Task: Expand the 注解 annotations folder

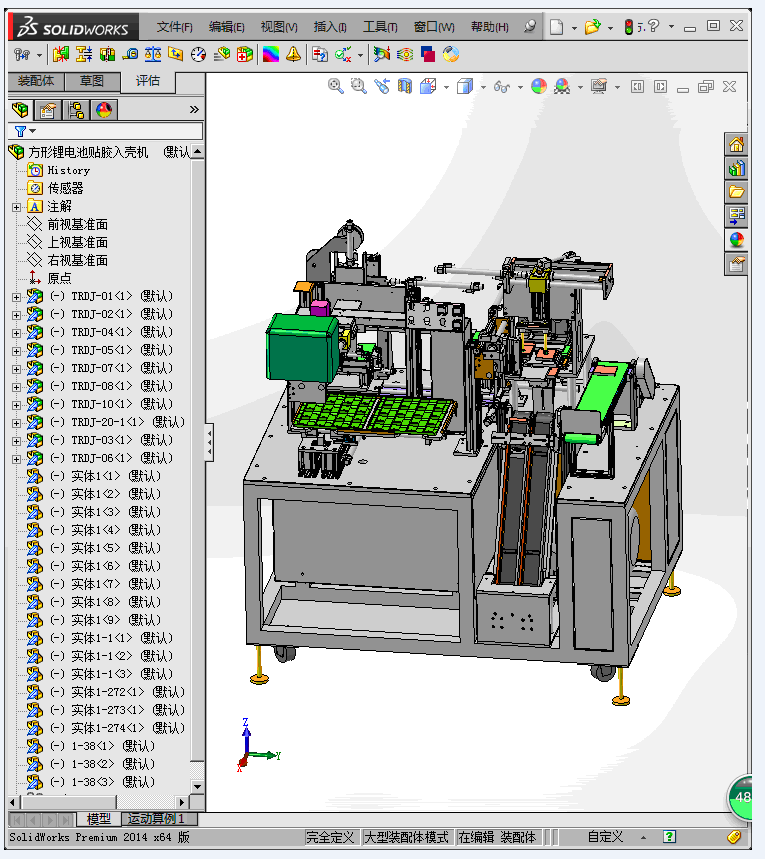Action: (16, 207)
